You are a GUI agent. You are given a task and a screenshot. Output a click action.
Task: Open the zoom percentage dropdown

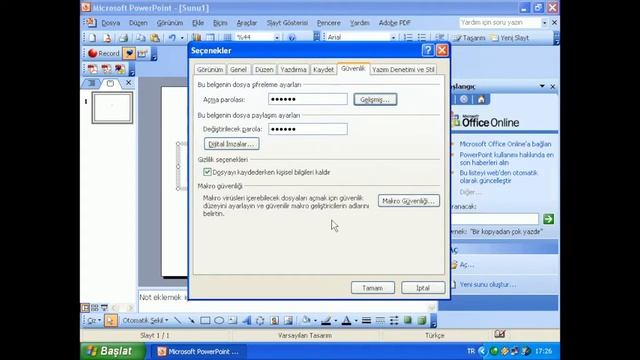pos(277,38)
